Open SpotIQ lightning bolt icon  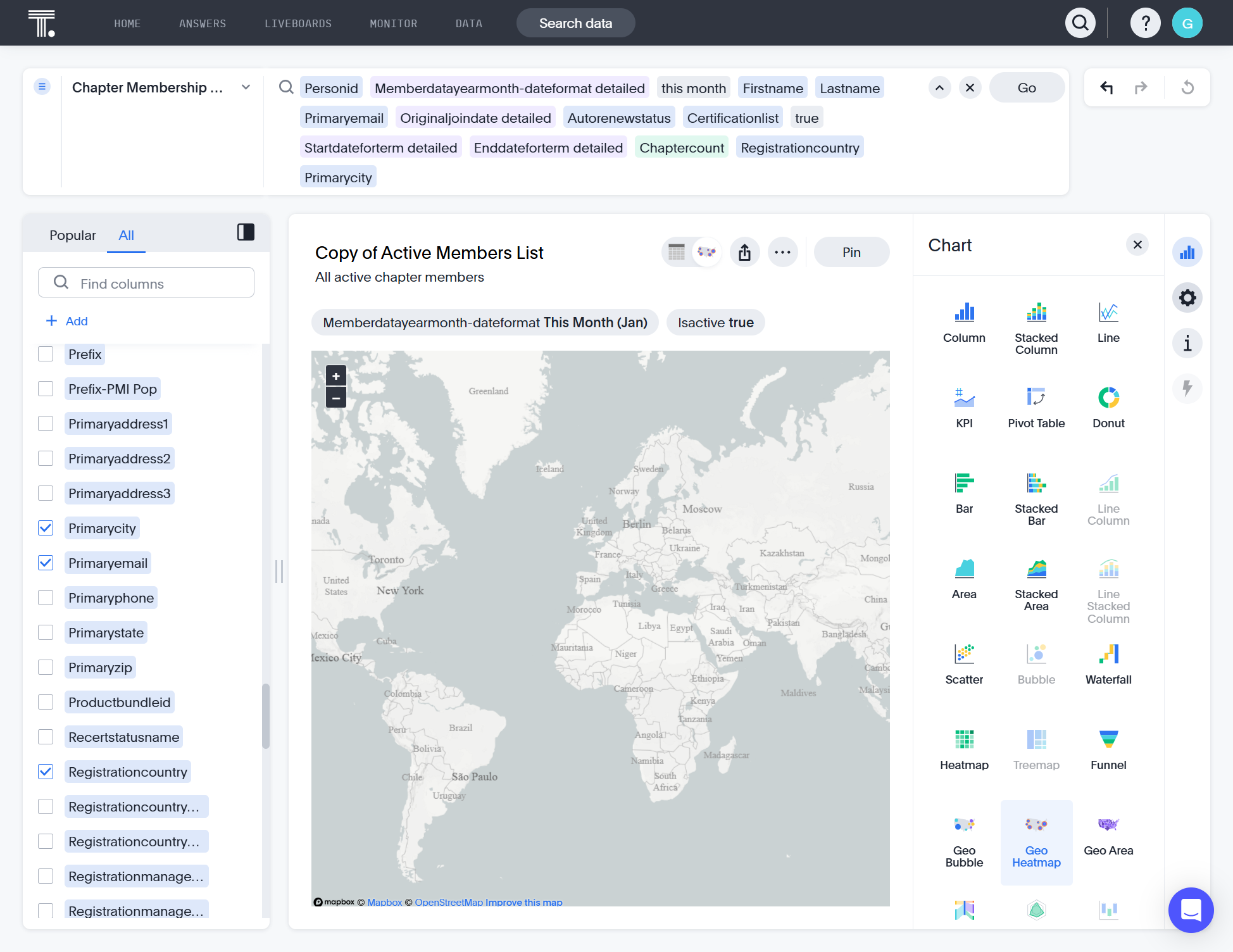point(1187,389)
